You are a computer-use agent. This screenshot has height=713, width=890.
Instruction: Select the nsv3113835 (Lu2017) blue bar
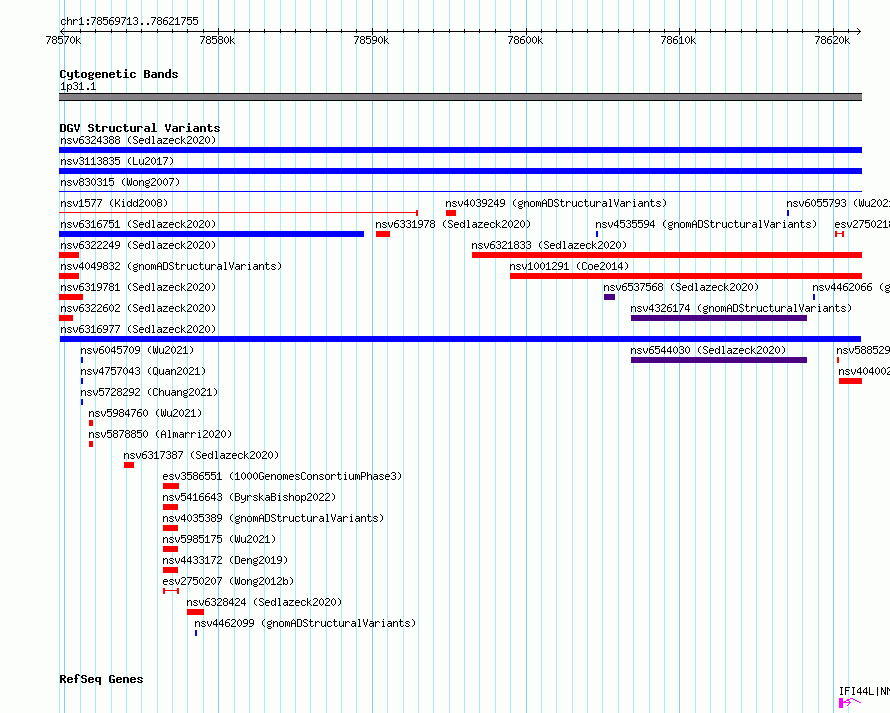tap(460, 171)
